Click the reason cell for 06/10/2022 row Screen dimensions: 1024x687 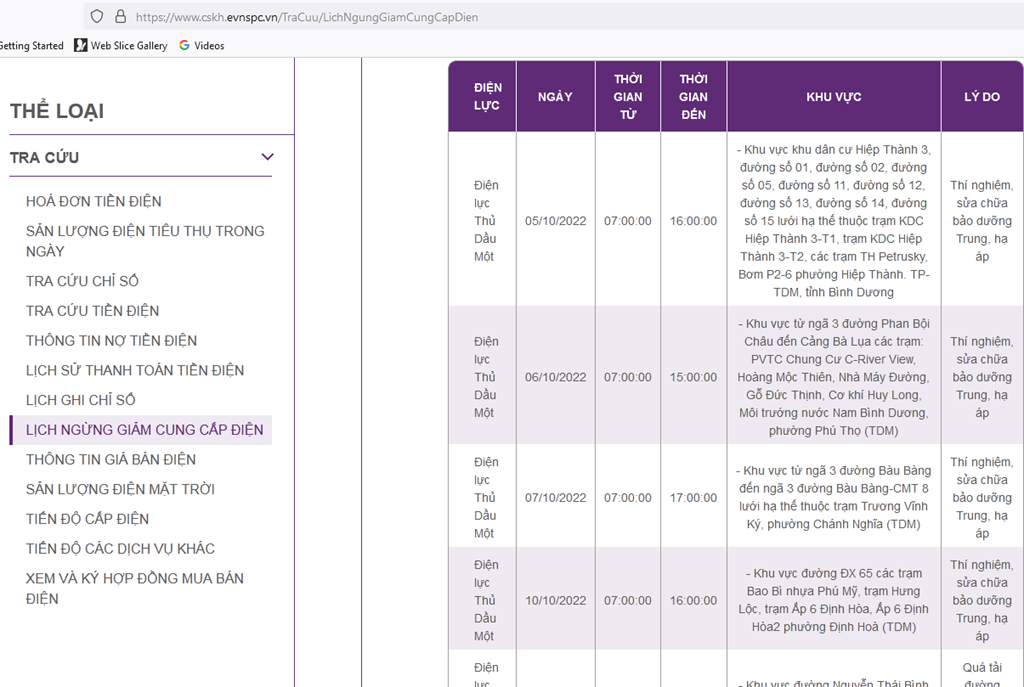coord(982,377)
